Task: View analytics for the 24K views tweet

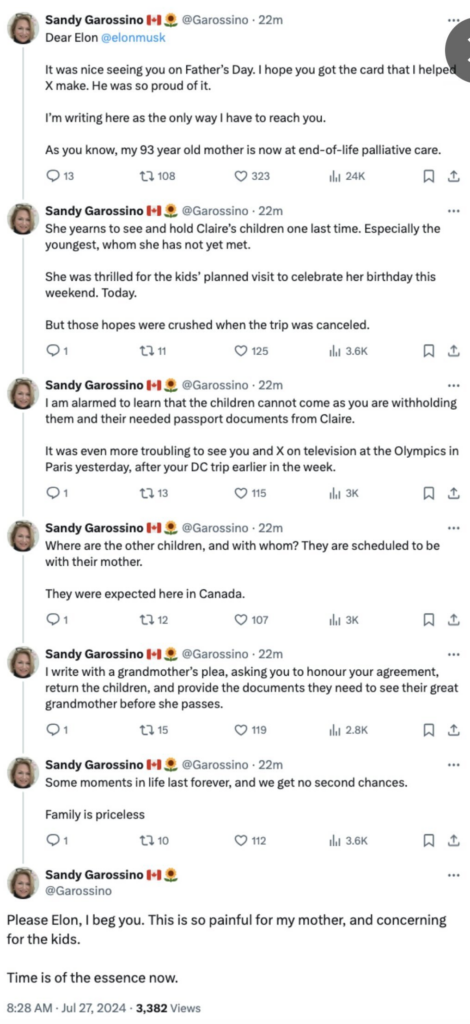Action: coord(347,176)
